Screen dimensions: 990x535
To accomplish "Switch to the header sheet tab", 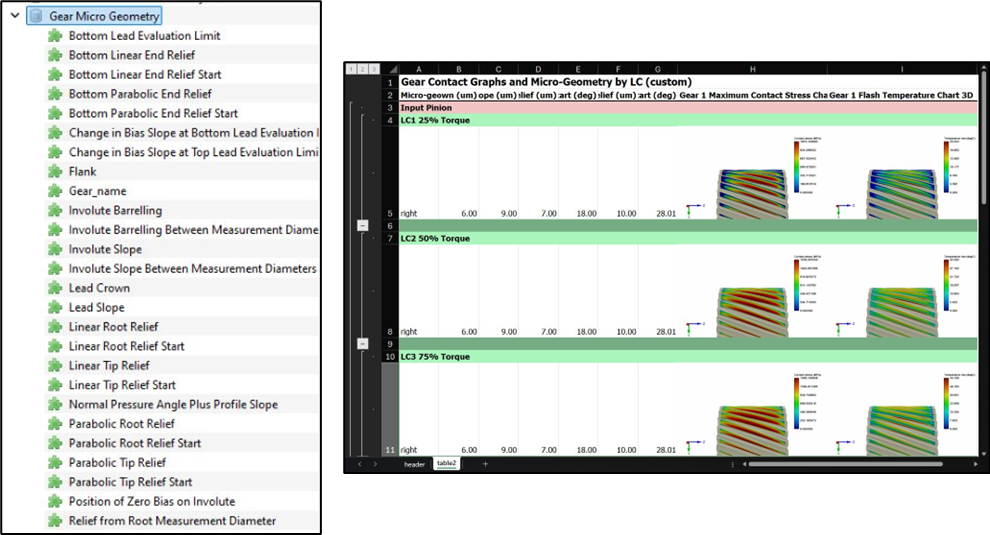I will pos(414,464).
